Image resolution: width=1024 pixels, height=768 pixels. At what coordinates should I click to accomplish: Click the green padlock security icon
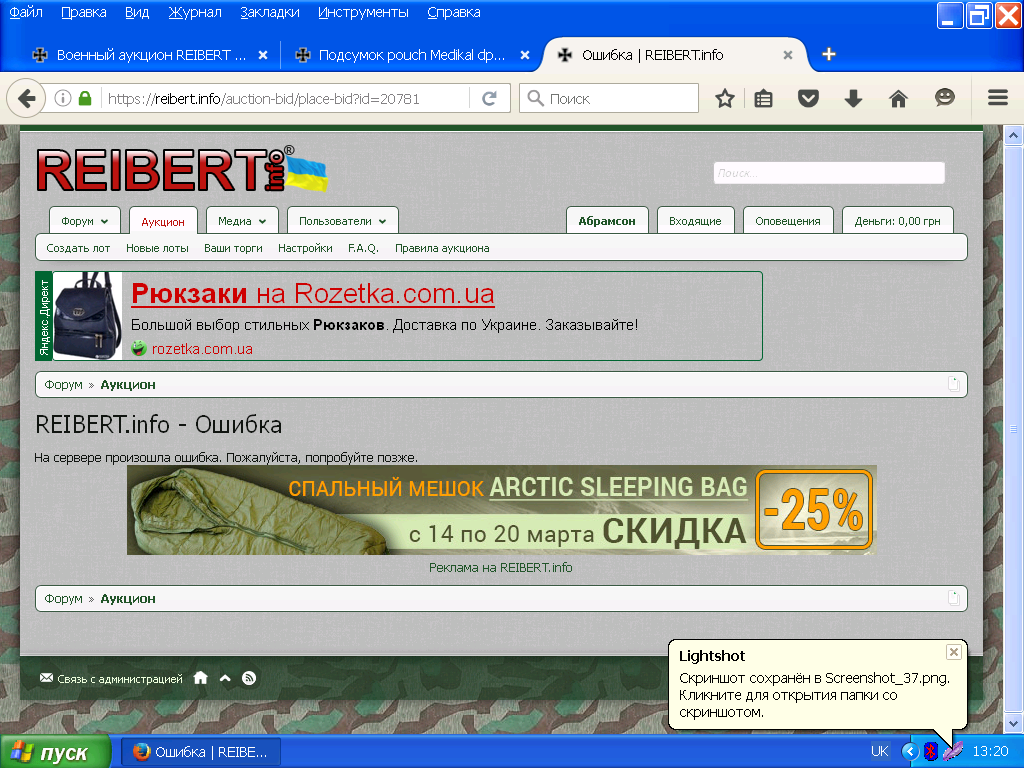(85, 99)
